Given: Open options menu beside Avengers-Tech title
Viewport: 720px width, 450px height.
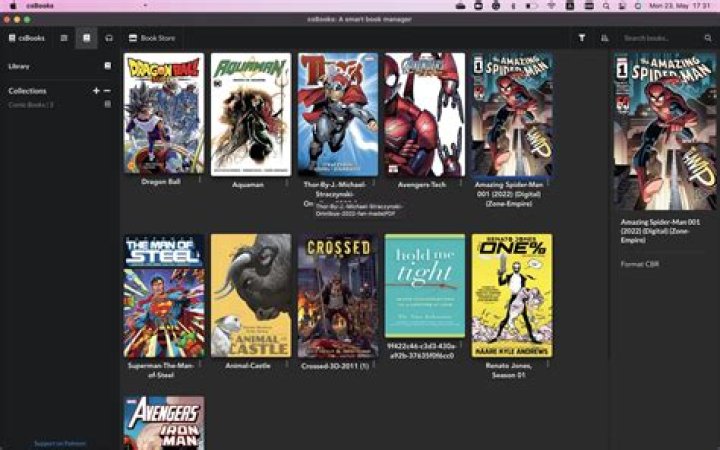Looking at the screenshot, I should click(461, 183).
